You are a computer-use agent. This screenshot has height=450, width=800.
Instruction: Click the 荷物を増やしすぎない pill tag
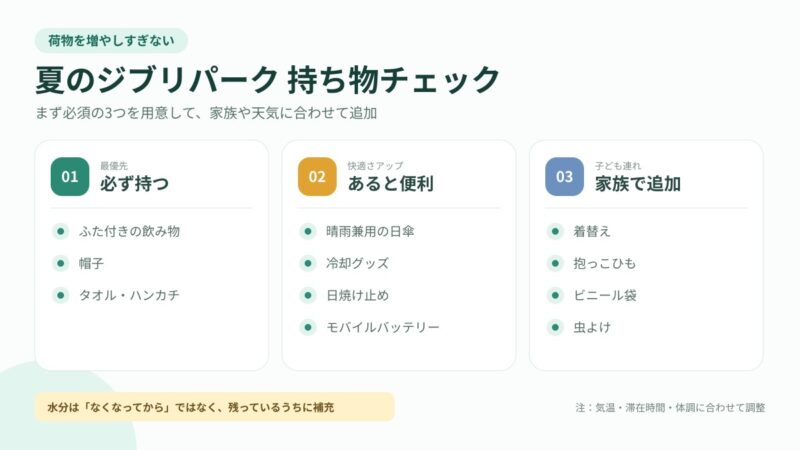(111, 40)
